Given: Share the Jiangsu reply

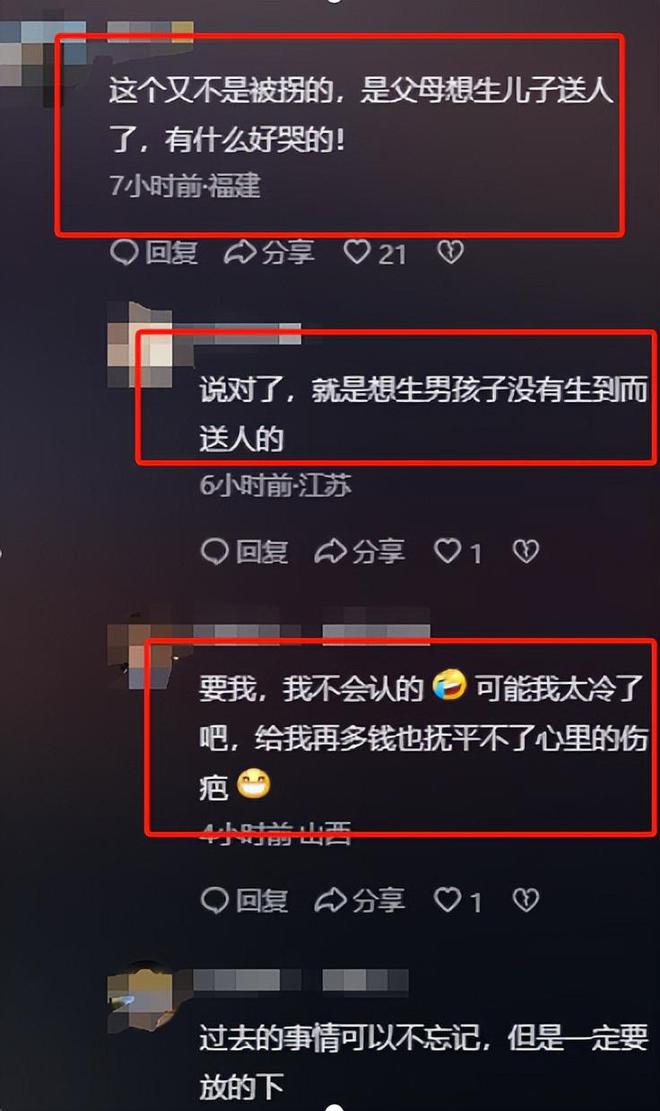Looking at the screenshot, I should (x=359, y=551).
